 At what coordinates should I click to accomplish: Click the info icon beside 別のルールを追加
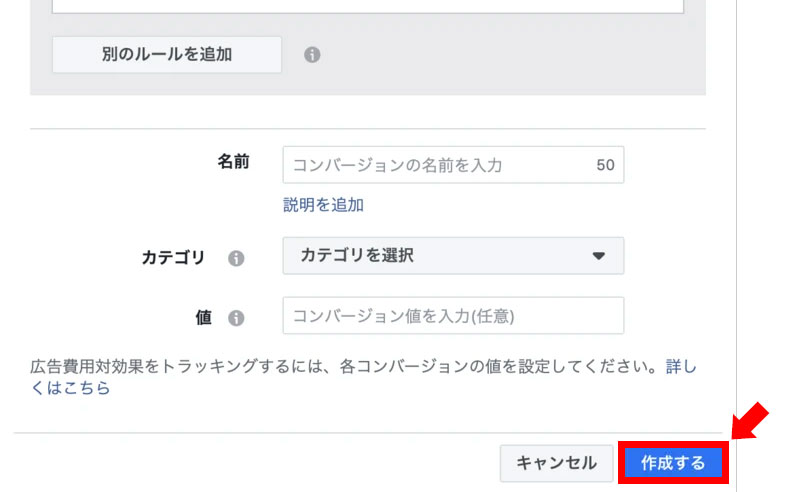[312, 55]
